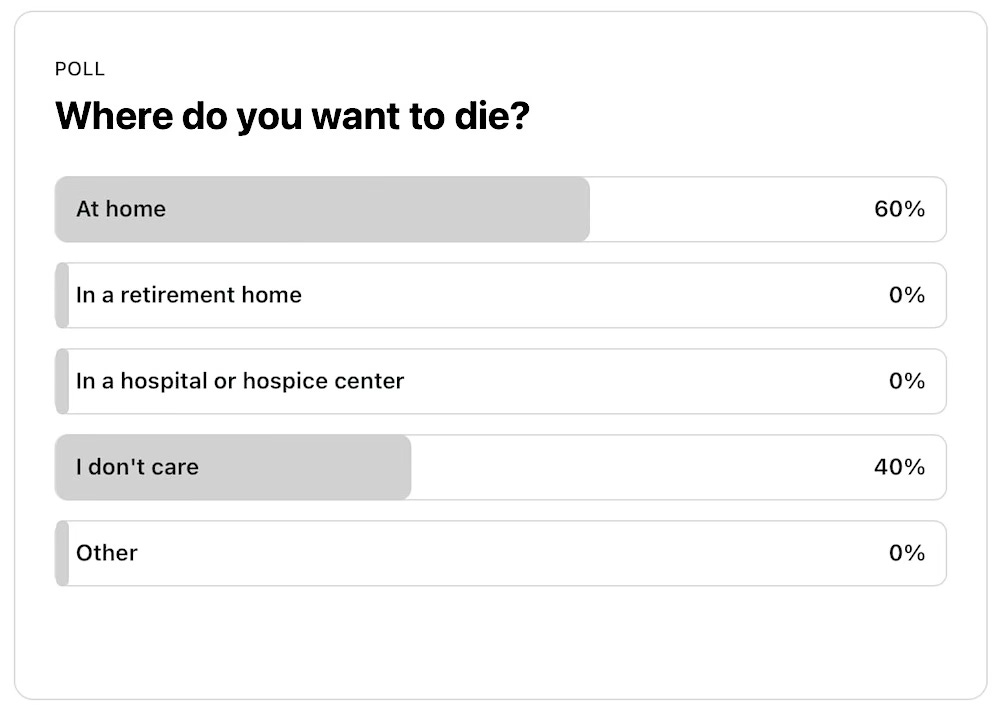Click the 'In a retirement home' label text
The image size is (1000, 714).
[x=188, y=295]
